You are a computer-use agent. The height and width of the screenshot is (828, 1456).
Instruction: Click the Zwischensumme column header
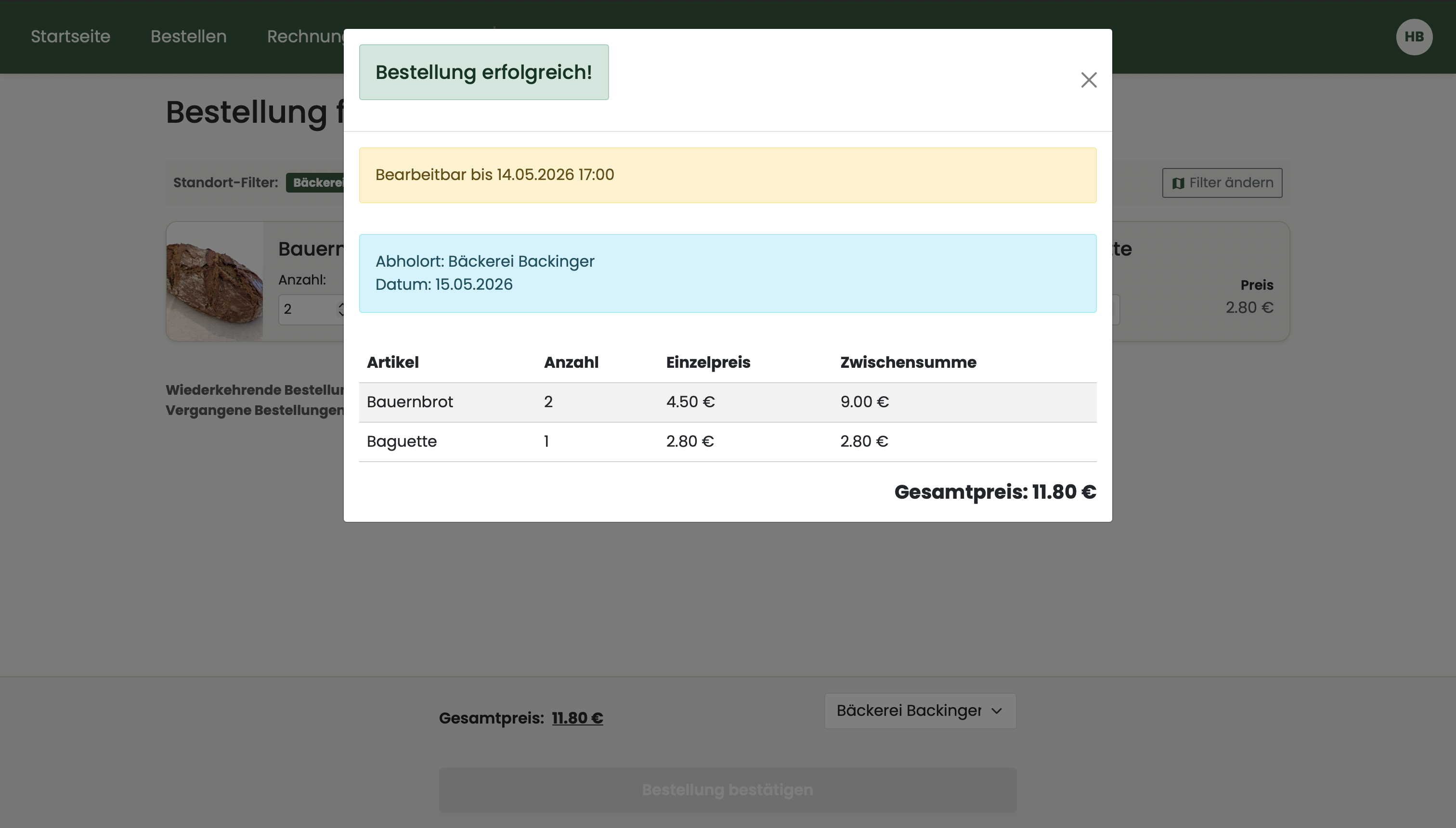coord(908,362)
